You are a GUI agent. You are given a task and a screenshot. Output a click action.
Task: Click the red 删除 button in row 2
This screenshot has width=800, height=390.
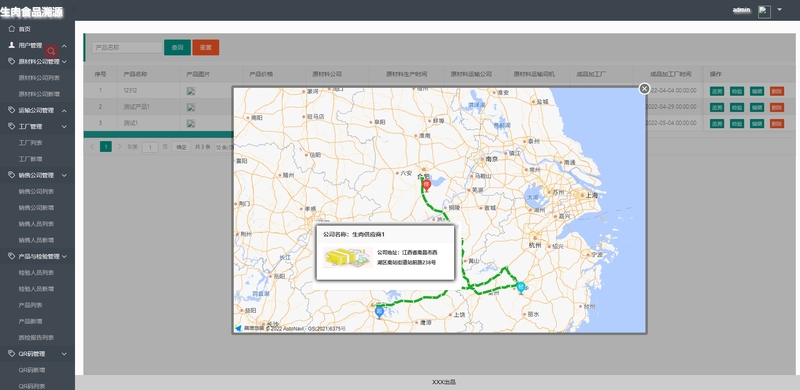point(777,107)
